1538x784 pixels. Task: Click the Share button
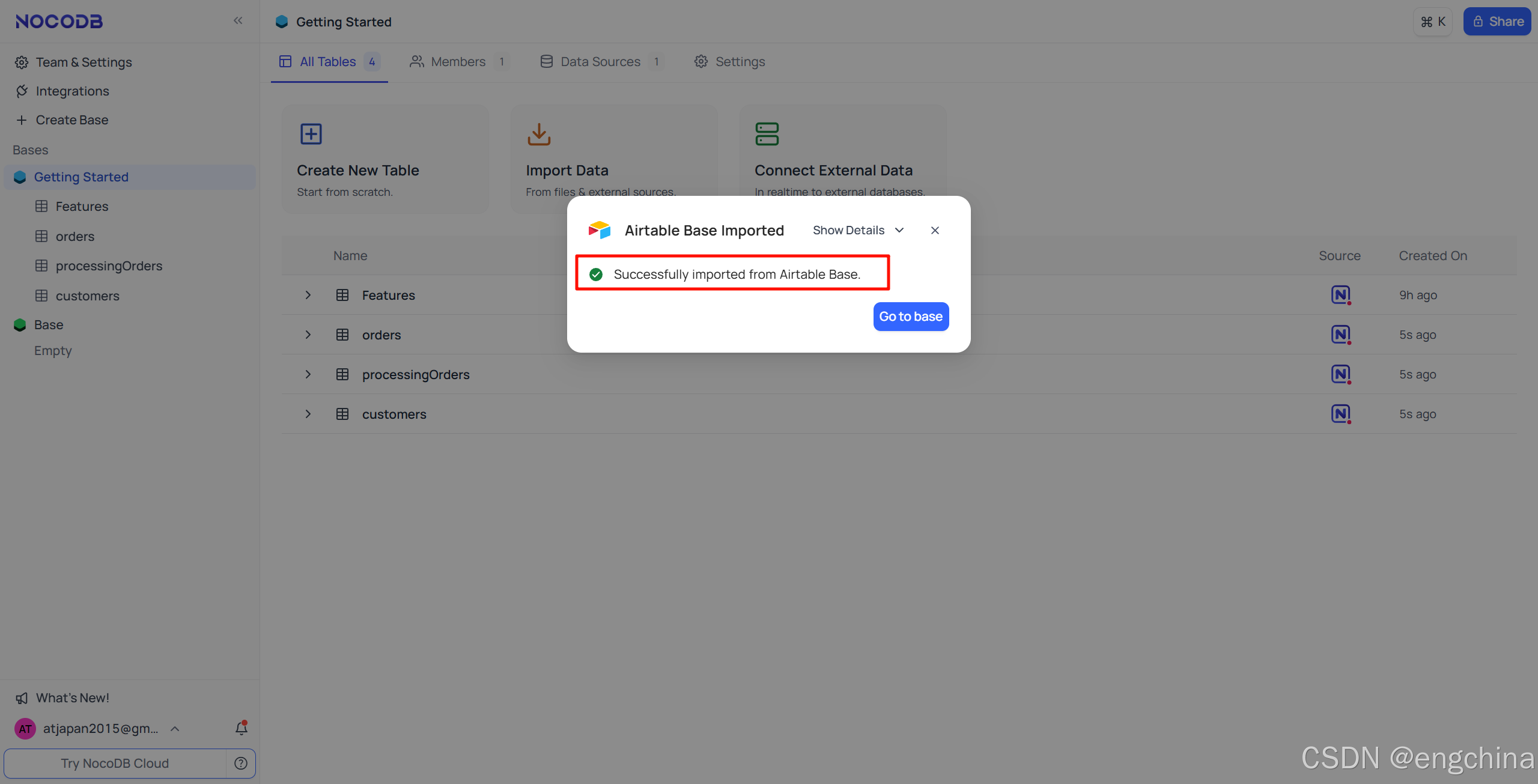tap(1497, 22)
